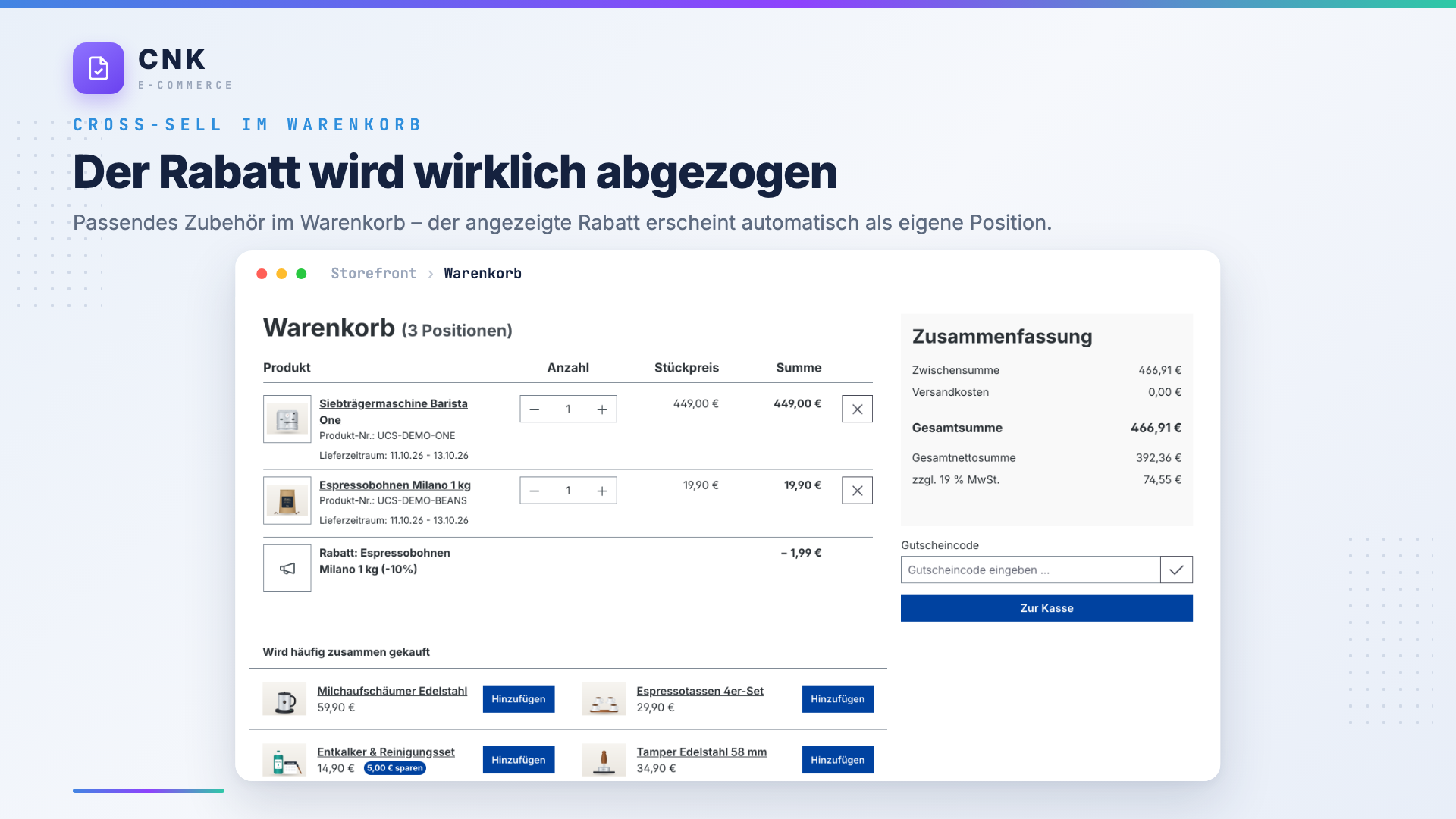Select Warenkorb breadcrumb item
1456x819 pixels.
pos(482,273)
